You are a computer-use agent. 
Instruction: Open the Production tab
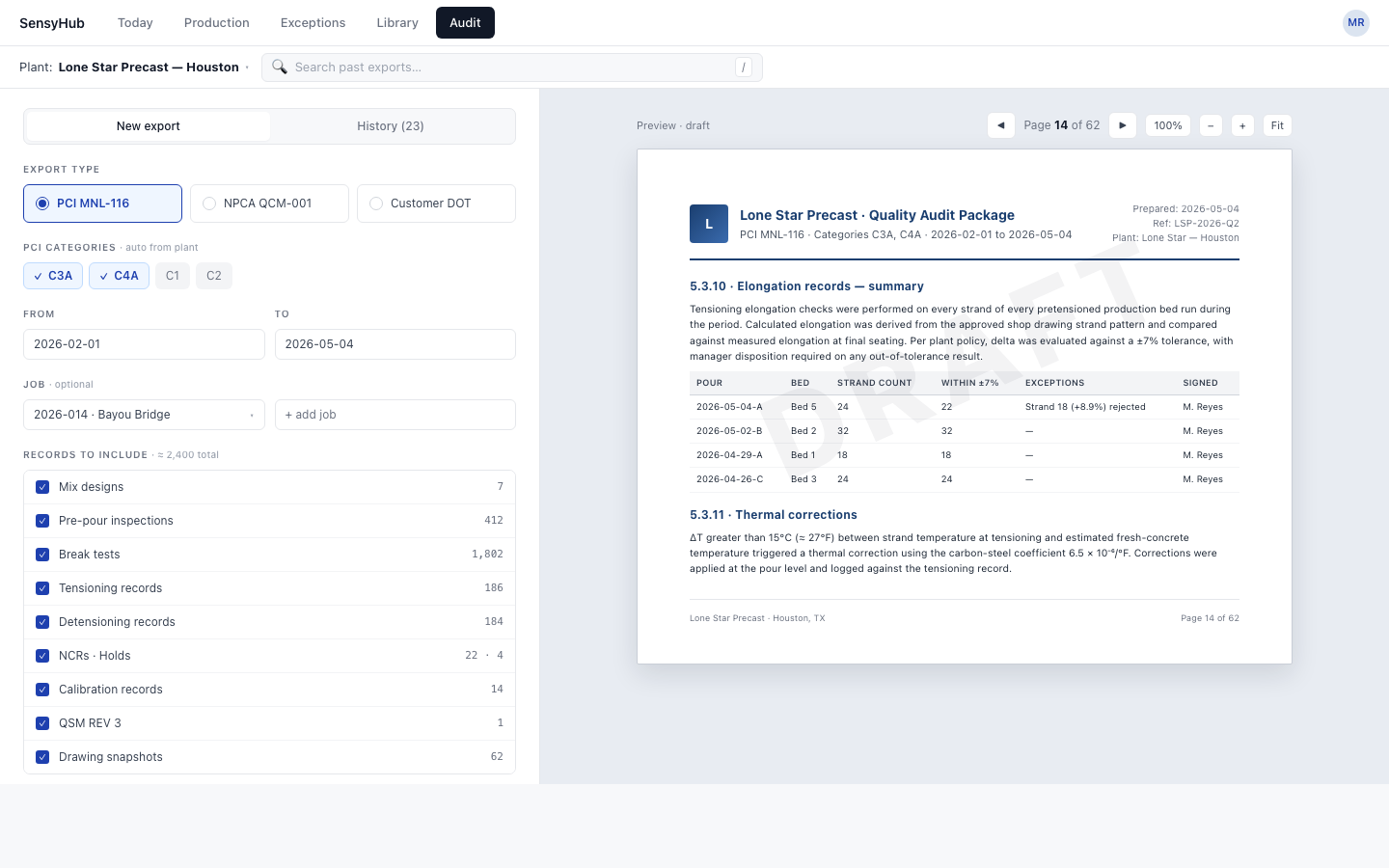(217, 23)
